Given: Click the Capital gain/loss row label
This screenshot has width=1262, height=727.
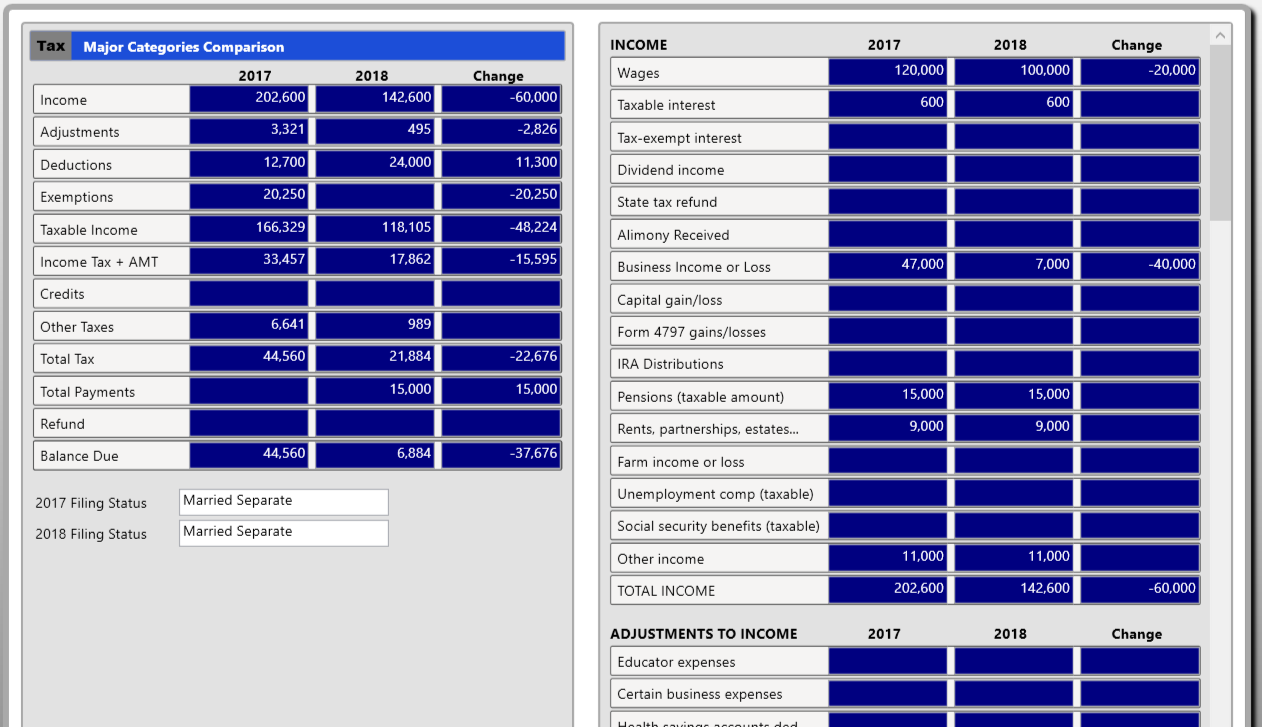Looking at the screenshot, I should click(669, 300).
